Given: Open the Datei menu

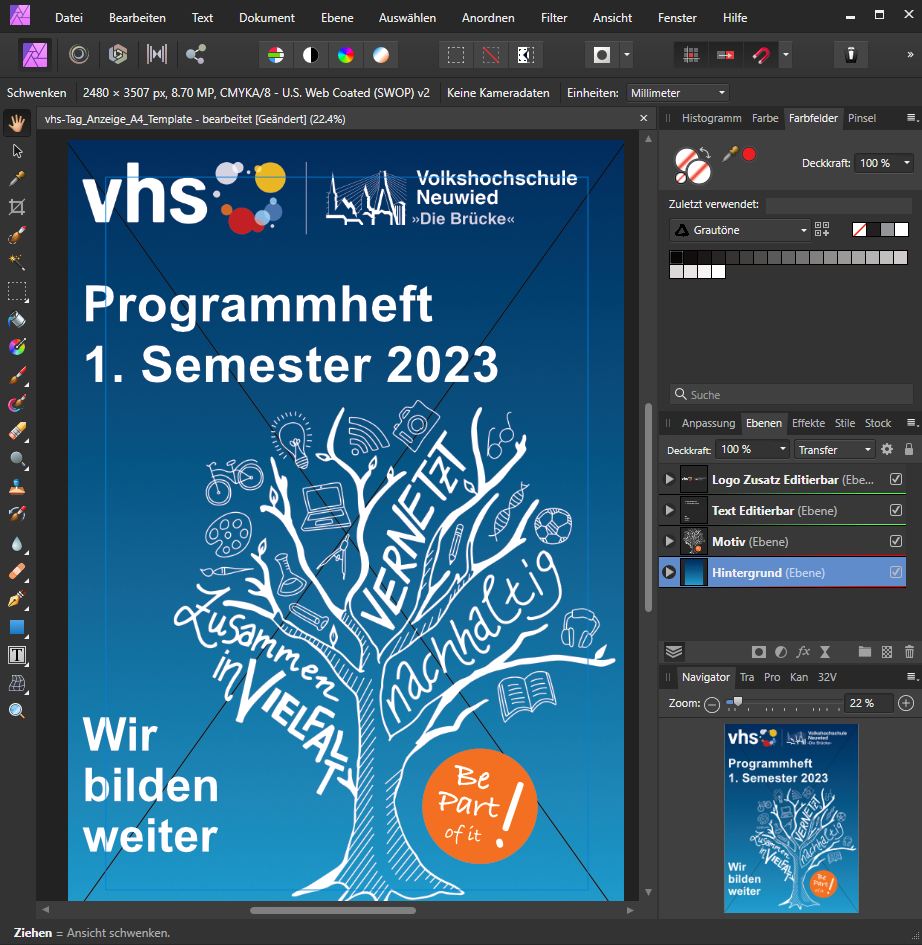Looking at the screenshot, I should (69, 17).
